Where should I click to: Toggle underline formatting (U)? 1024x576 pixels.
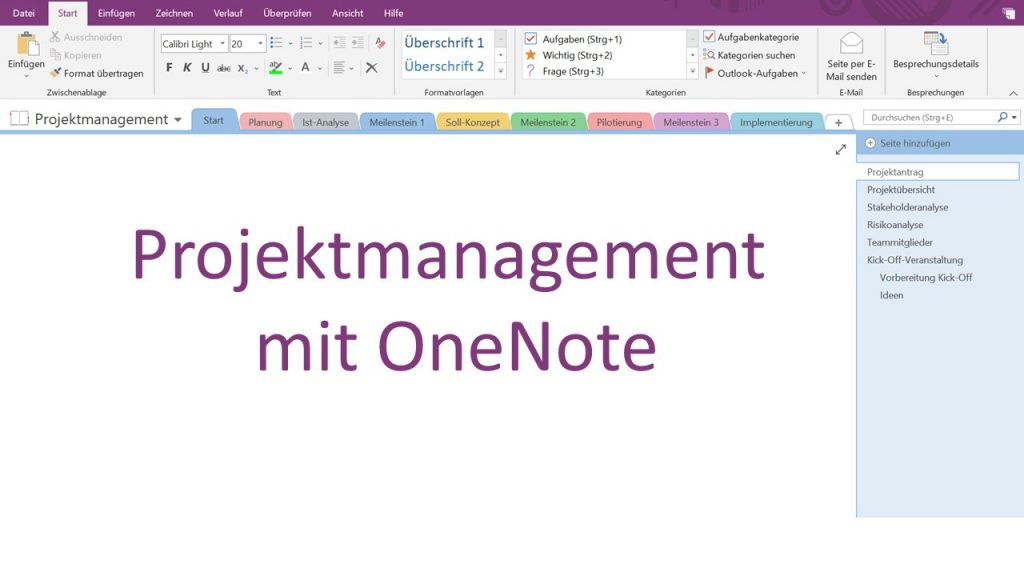pyautogui.click(x=205, y=67)
